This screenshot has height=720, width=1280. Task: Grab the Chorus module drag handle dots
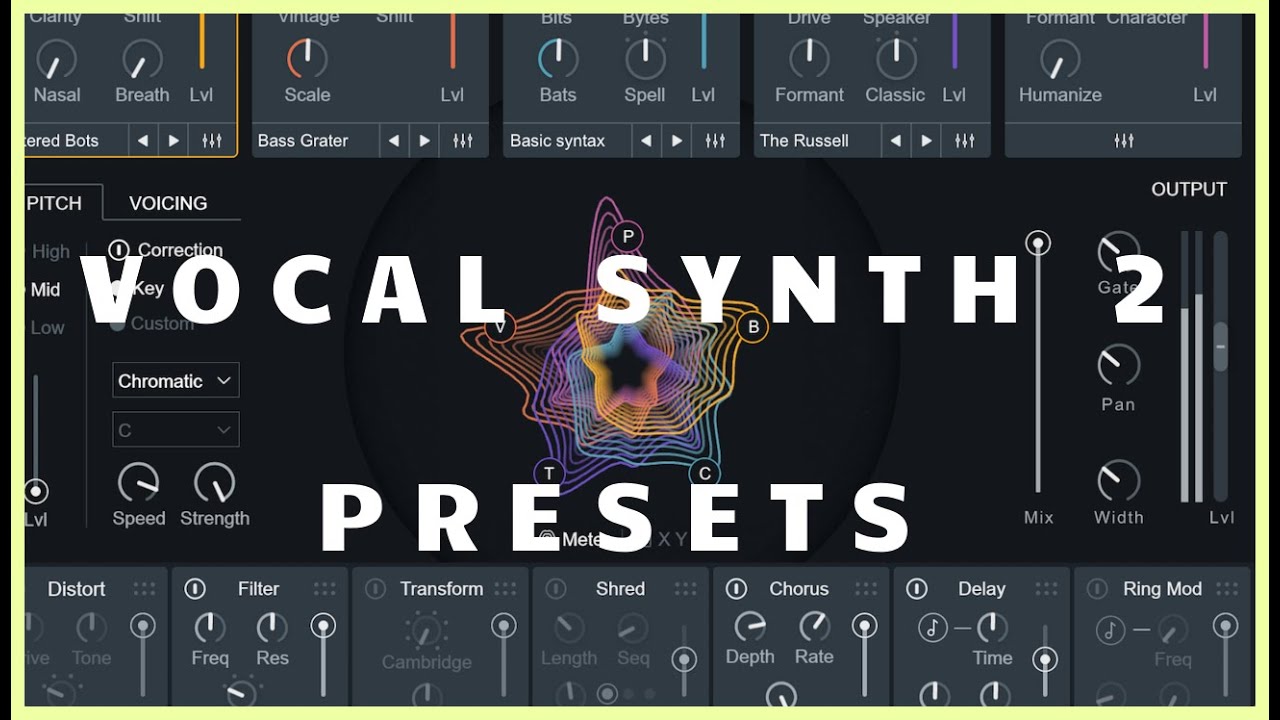click(x=866, y=589)
